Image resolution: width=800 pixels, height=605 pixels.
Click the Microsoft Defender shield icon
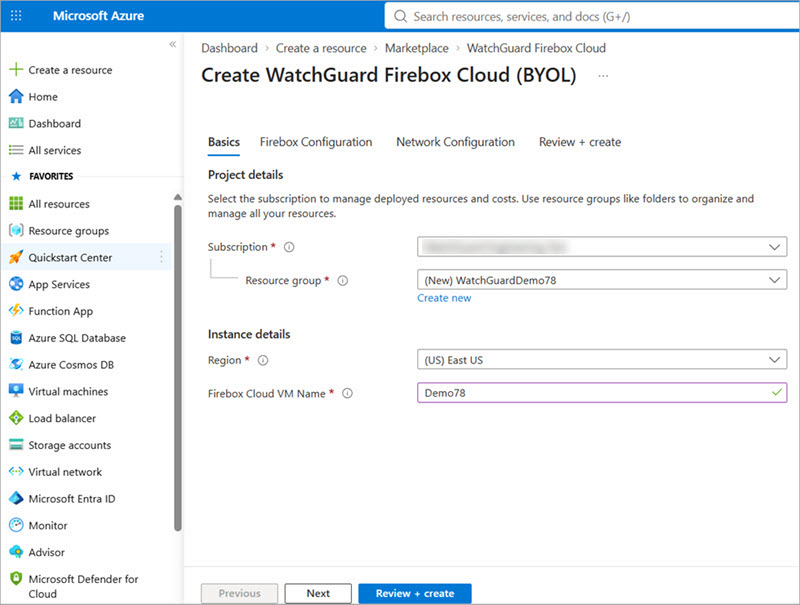click(x=16, y=578)
